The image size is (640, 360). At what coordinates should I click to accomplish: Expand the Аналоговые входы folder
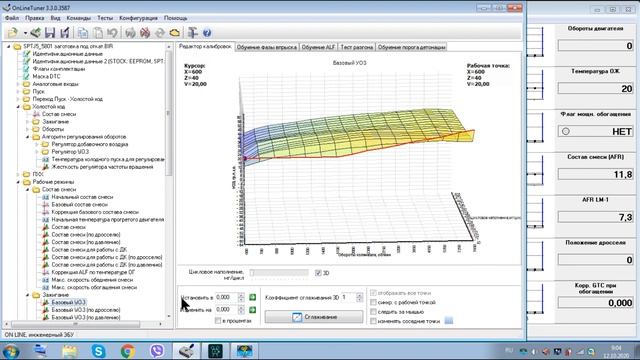[x=18, y=84]
